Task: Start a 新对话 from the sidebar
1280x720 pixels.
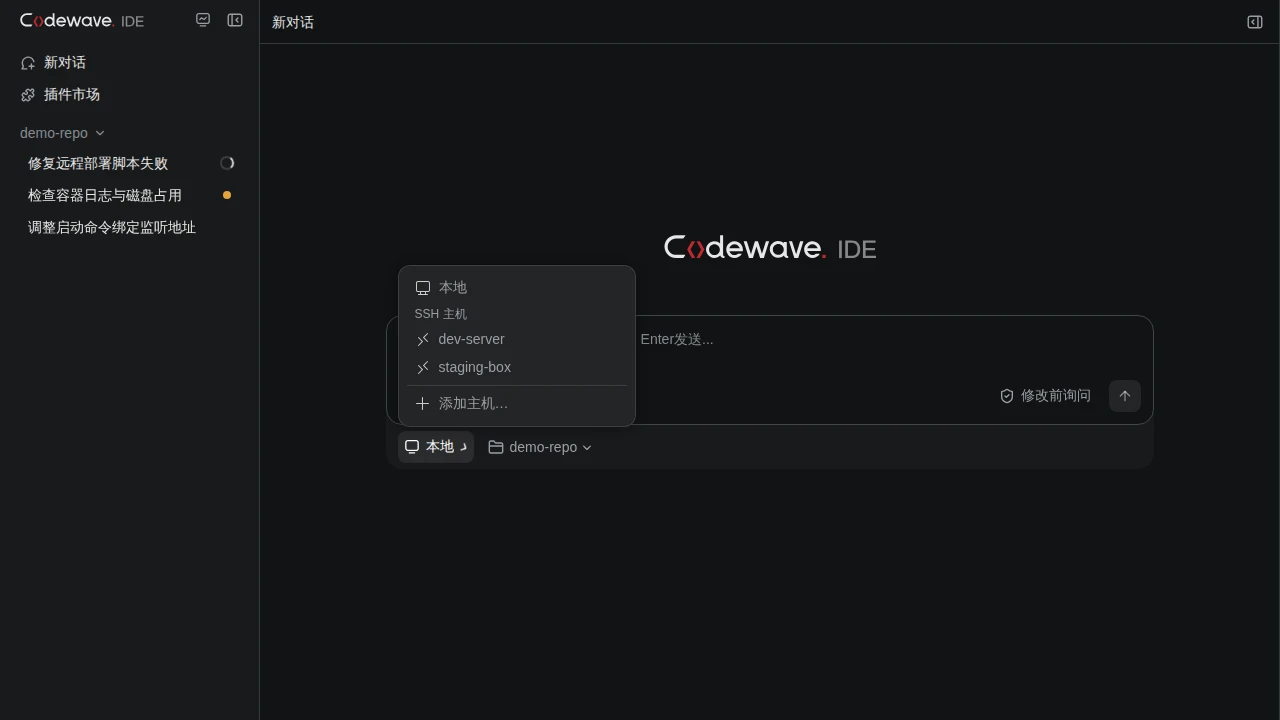Action: tap(129, 62)
